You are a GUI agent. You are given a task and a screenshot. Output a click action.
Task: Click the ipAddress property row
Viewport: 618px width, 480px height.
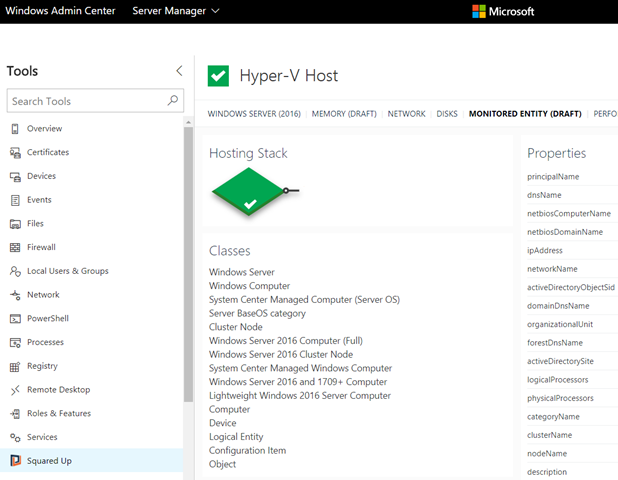pyautogui.click(x=572, y=250)
